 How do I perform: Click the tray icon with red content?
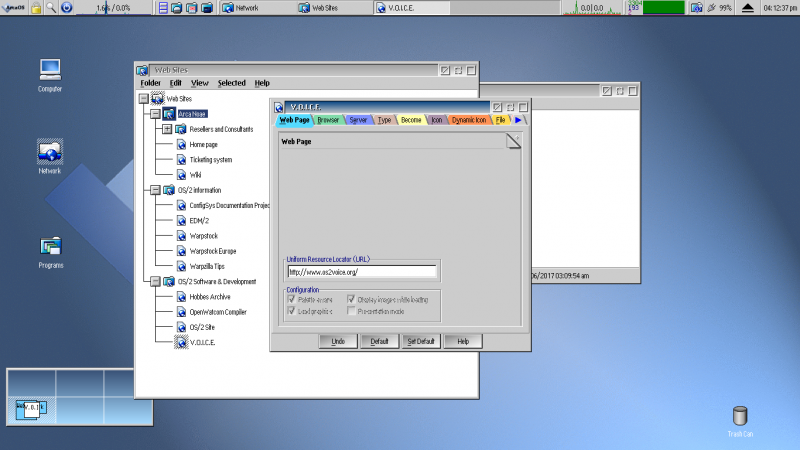[191, 8]
